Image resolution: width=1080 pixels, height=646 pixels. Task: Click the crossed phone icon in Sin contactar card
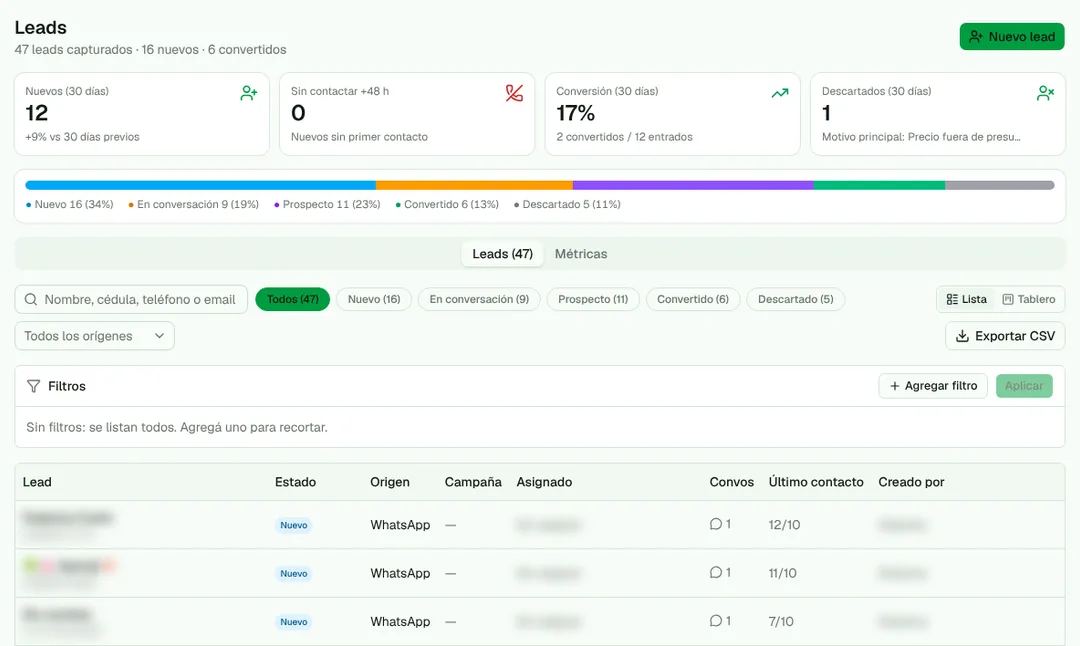point(514,93)
